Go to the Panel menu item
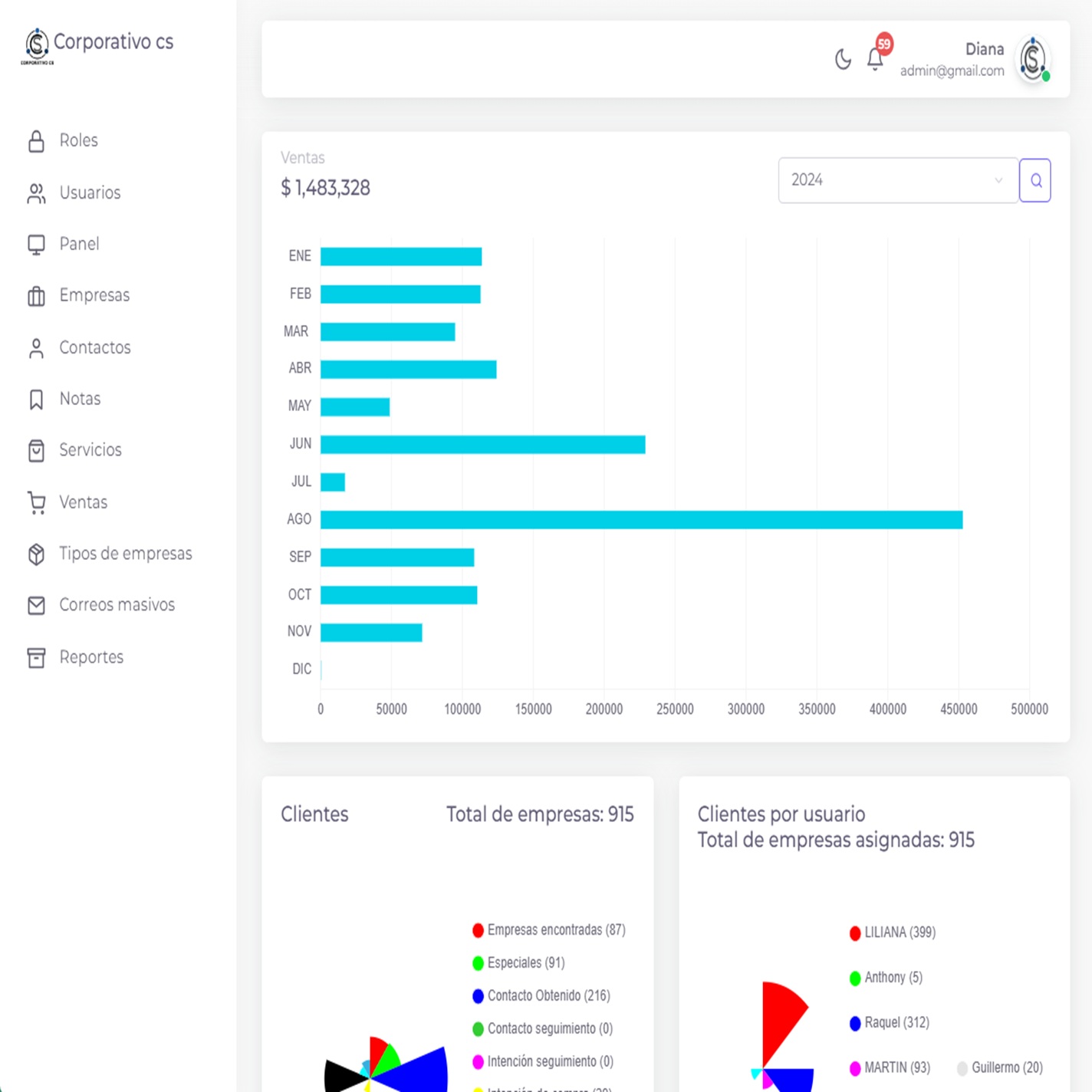Screen dimensions: 1092x1092 click(79, 244)
